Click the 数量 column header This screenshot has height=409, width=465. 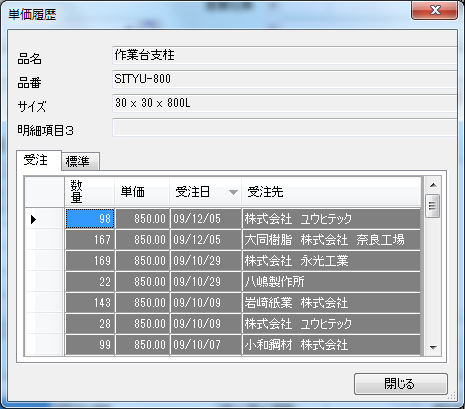click(89, 192)
